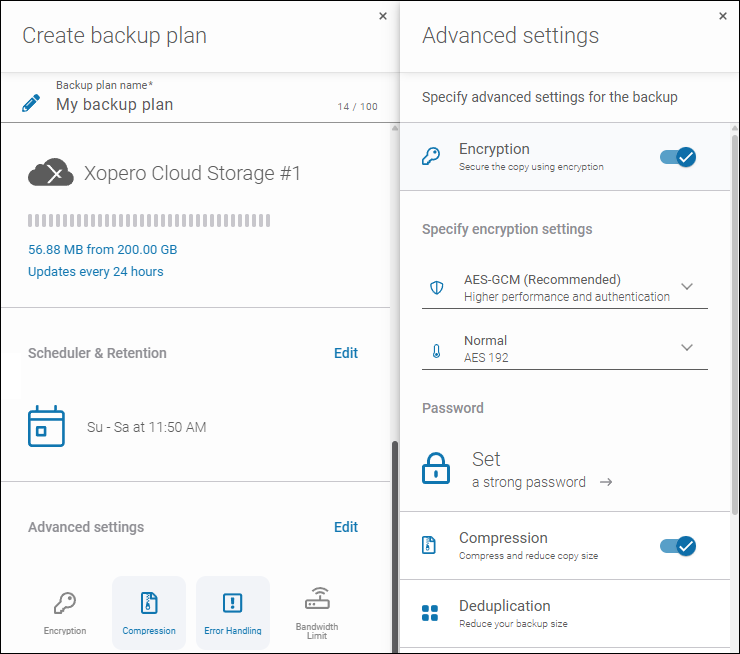The height and width of the screenshot is (654, 740).
Task: Expand the Normal AES 192 strength chevron
Action: click(687, 347)
